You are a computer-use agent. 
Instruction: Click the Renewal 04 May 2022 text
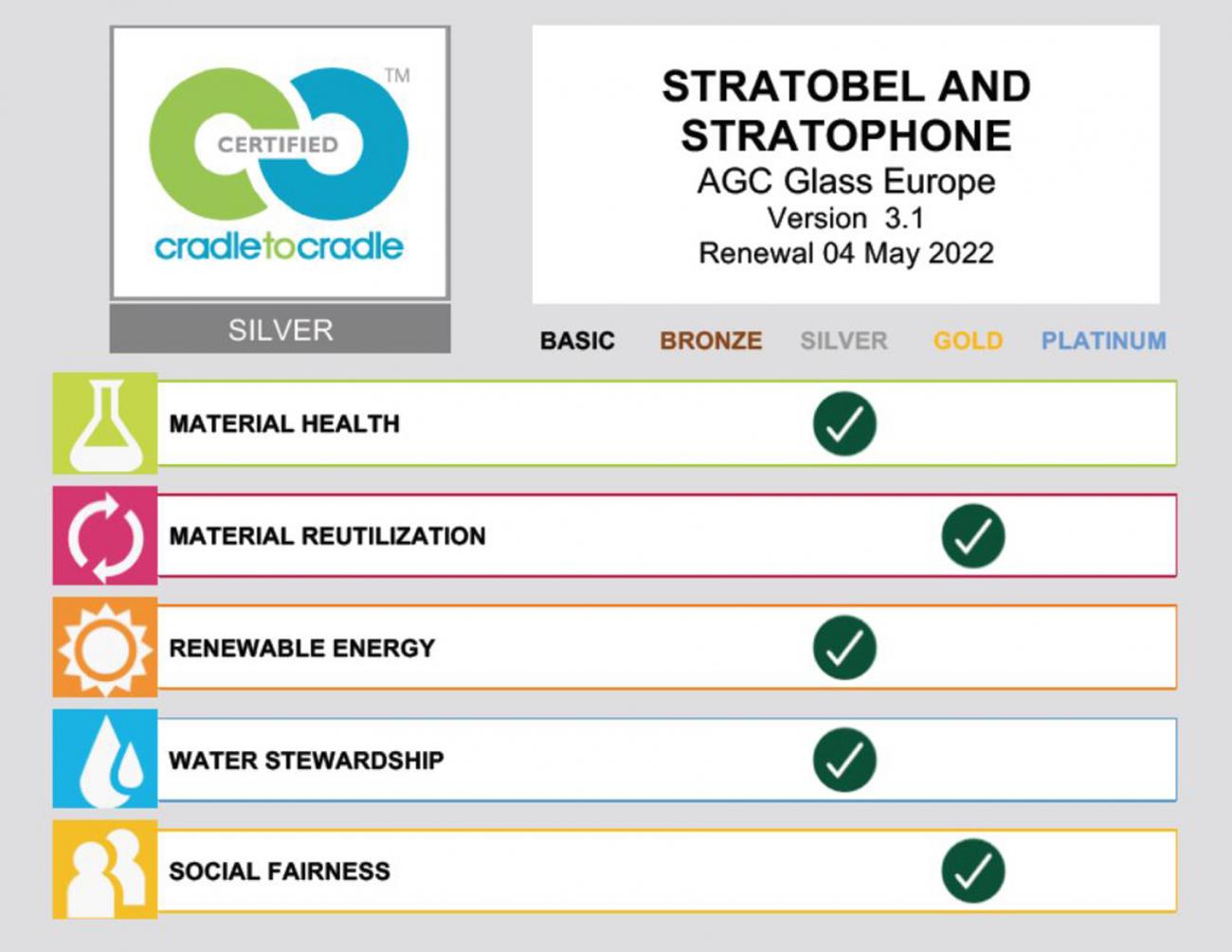pyautogui.click(x=845, y=254)
